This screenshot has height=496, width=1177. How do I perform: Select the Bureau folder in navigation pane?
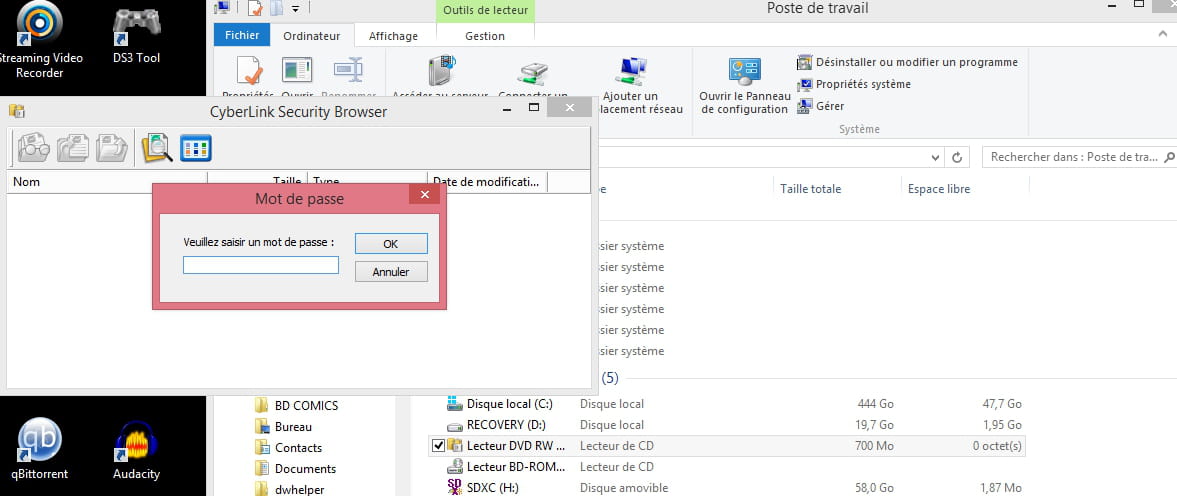pos(293,426)
